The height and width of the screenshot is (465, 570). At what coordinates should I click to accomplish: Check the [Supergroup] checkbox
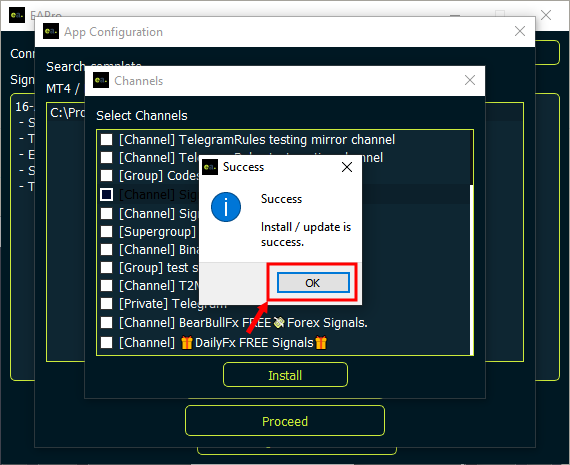pyautogui.click(x=107, y=231)
